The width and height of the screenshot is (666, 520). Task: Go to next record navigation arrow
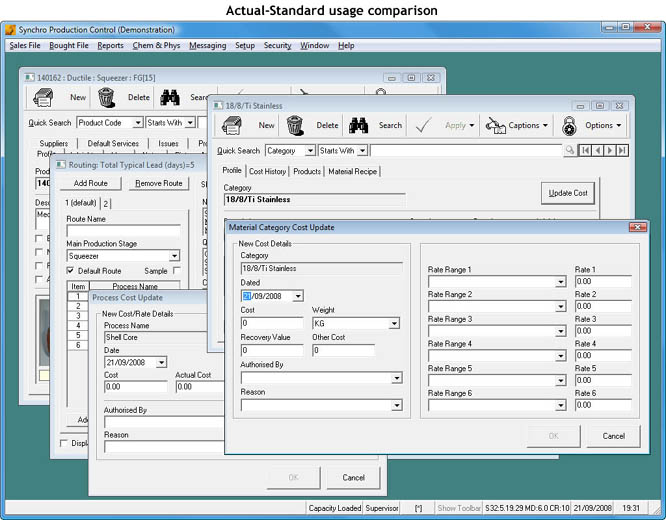point(610,150)
